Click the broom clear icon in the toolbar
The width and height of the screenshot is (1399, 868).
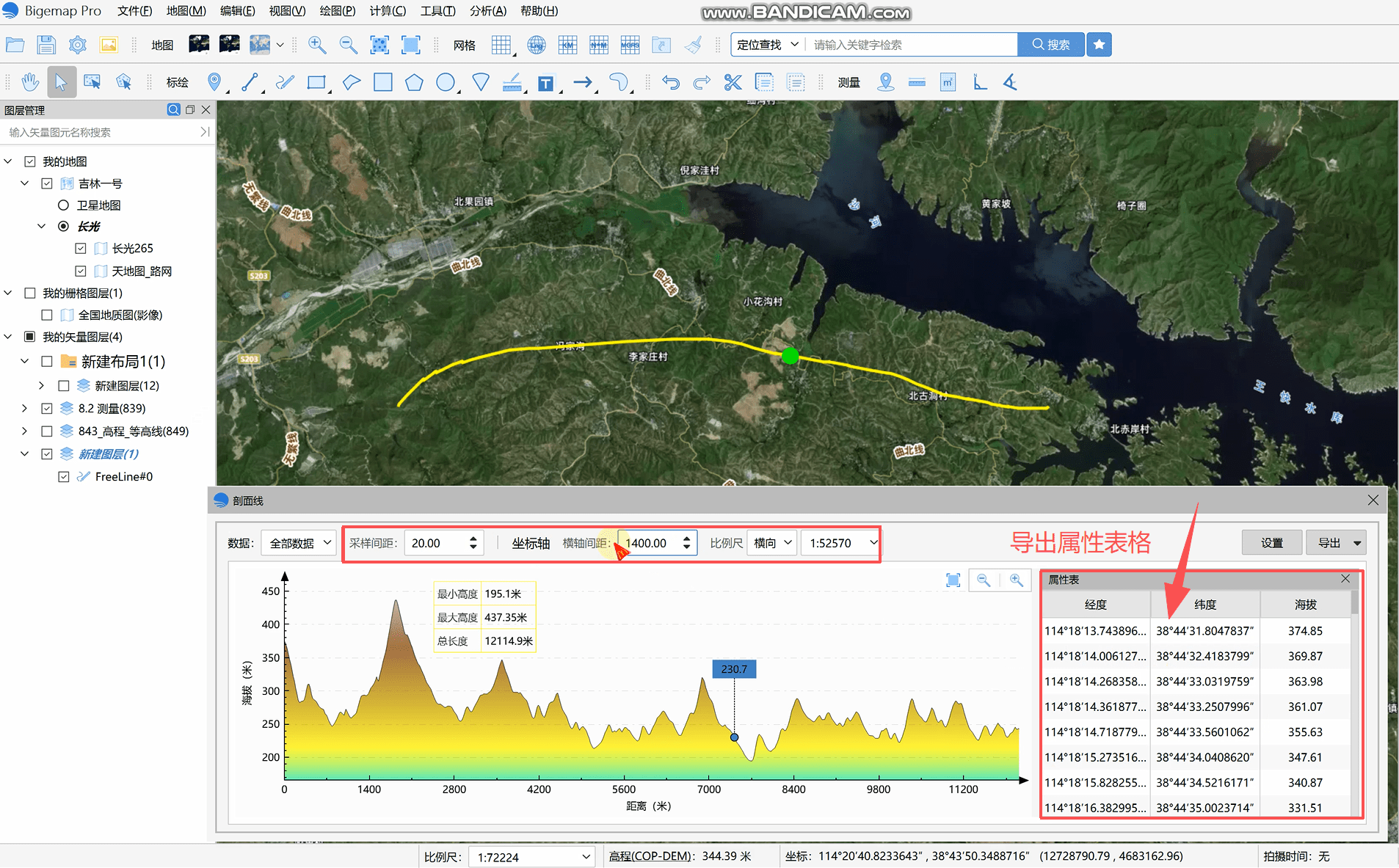[693, 45]
